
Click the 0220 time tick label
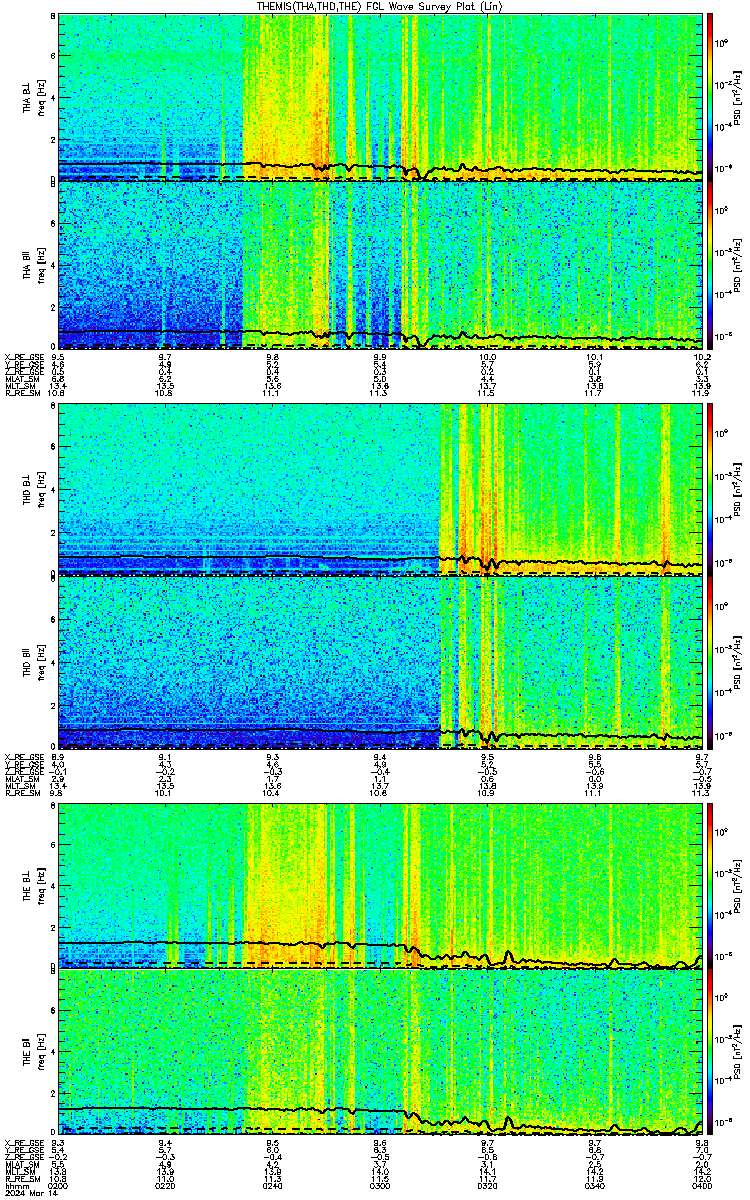(x=165, y=1187)
